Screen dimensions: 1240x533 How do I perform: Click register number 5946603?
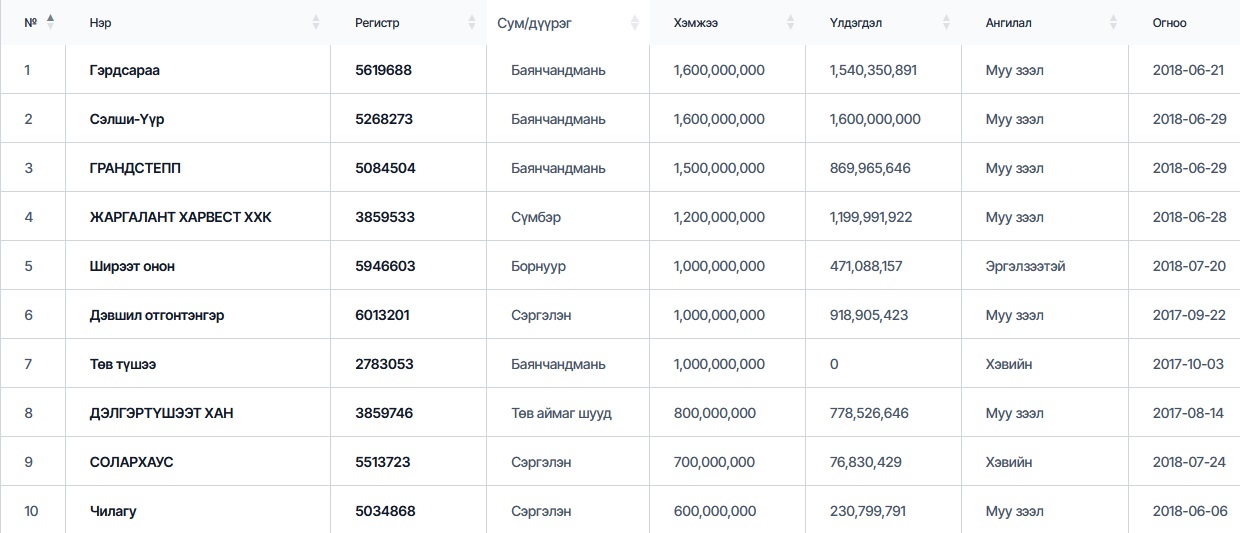pos(385,266)
